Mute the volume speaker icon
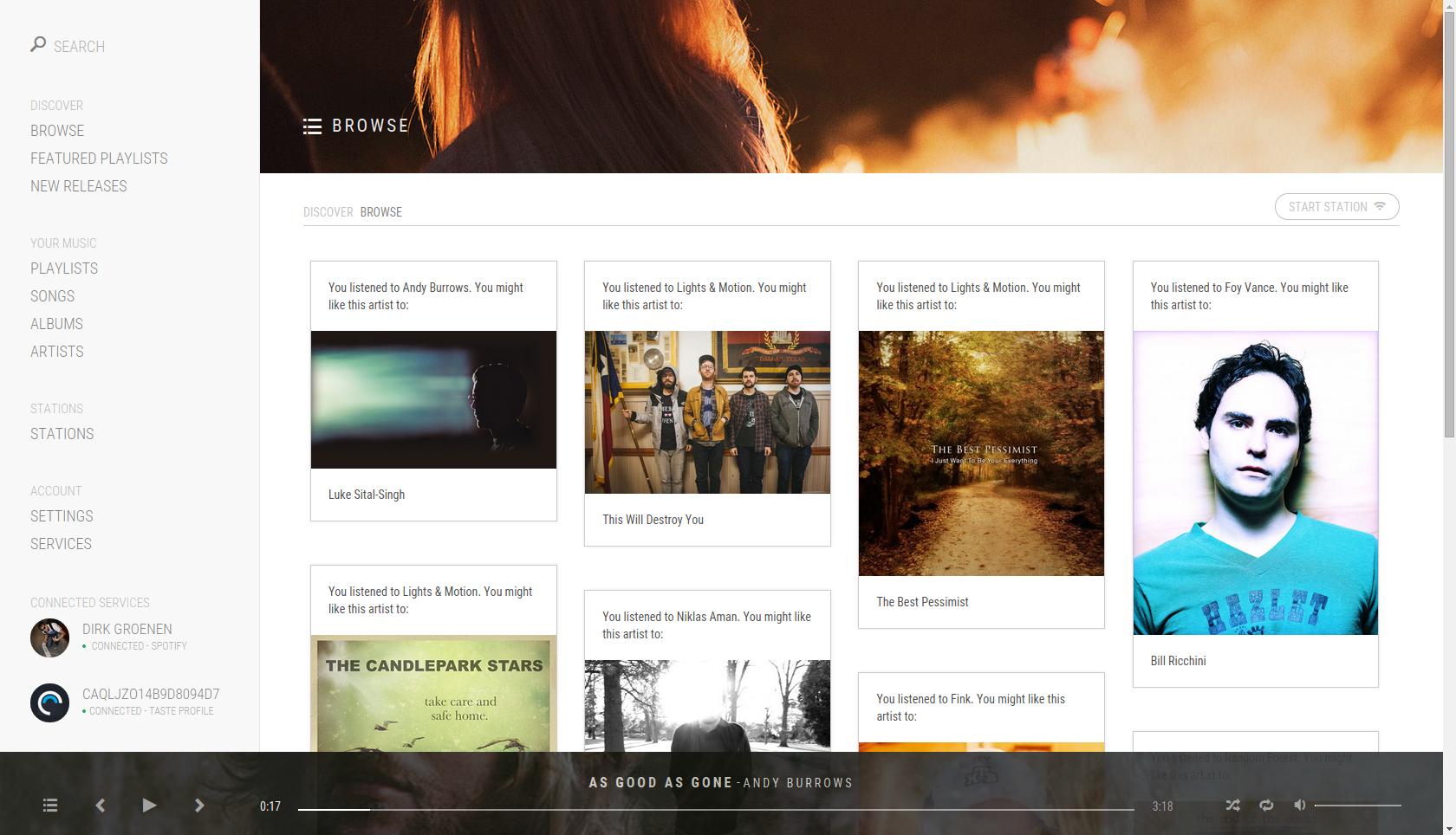This screenshot has height=835, width=1456. pos(1299,805)
